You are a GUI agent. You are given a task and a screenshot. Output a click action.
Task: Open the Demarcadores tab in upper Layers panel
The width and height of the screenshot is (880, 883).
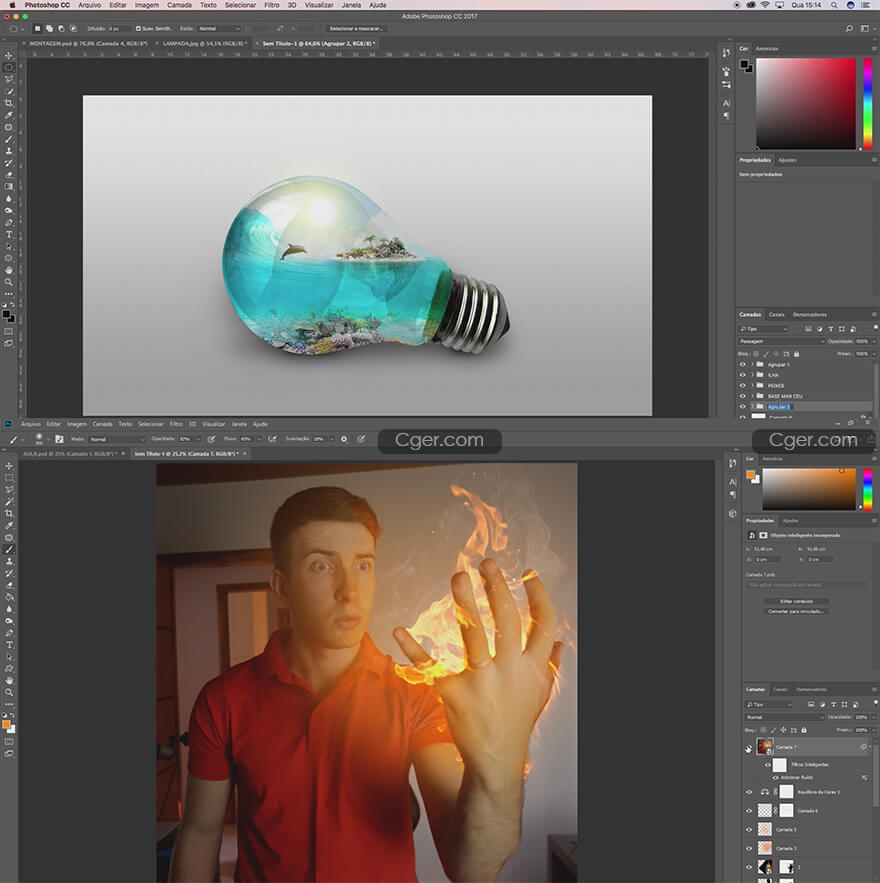[810, 315]
